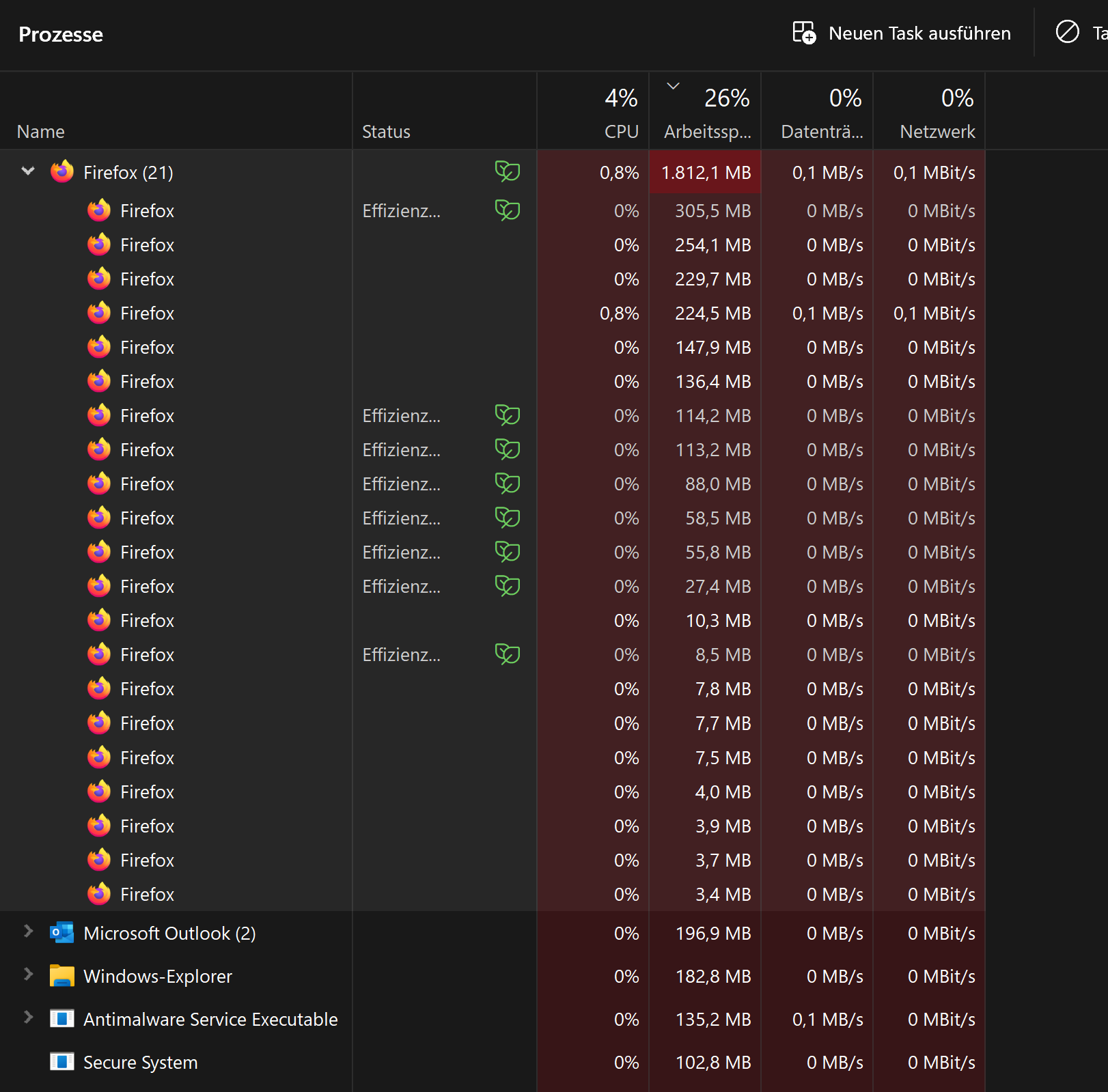Click Effizienz... status in 114,2 MB row
Image resolution: width=1108 pixels, height=1092 pixels.
pyautogui.click(x=402, y=416)
